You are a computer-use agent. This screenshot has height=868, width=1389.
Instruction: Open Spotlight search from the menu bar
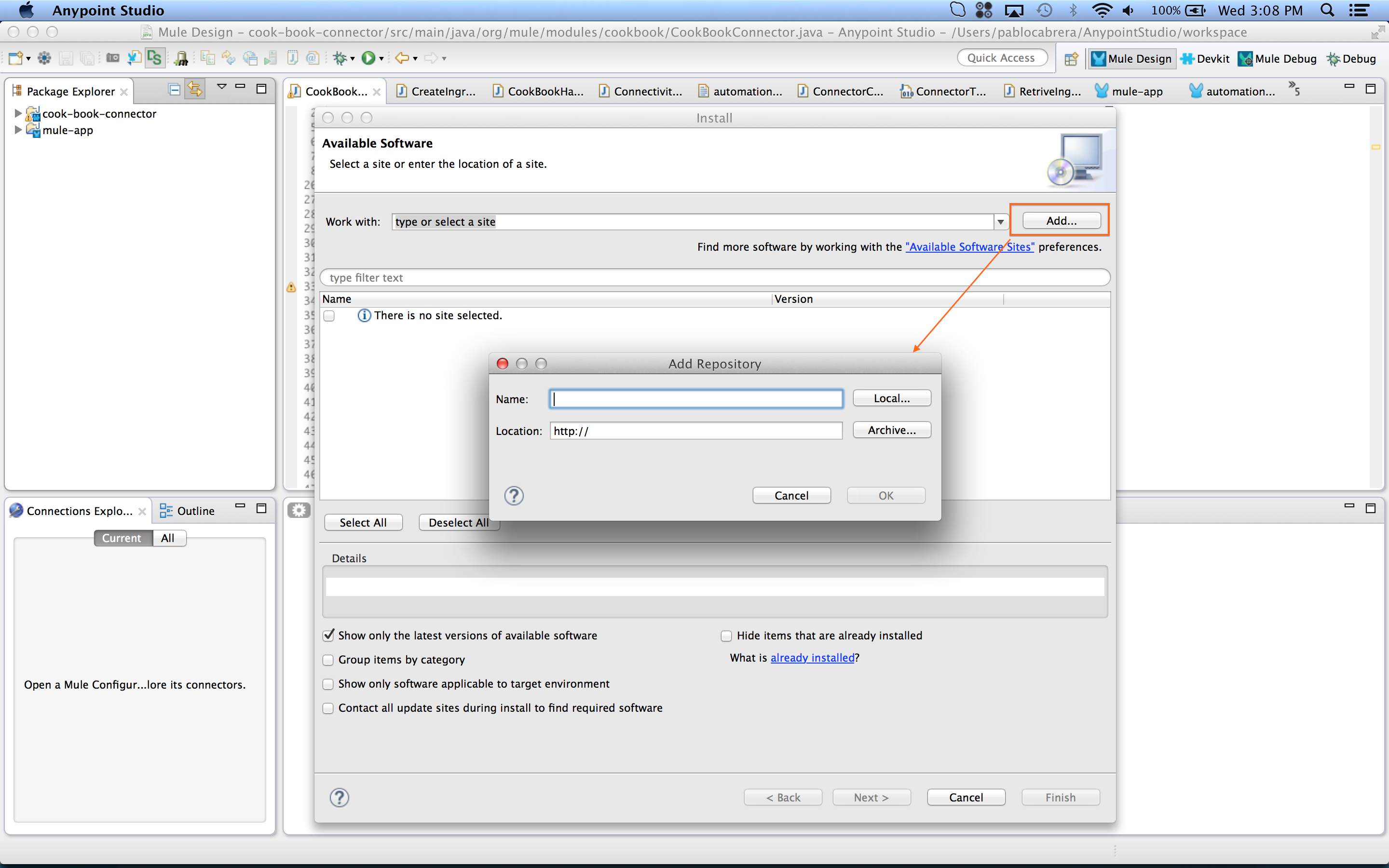(x=1327, y=10)
